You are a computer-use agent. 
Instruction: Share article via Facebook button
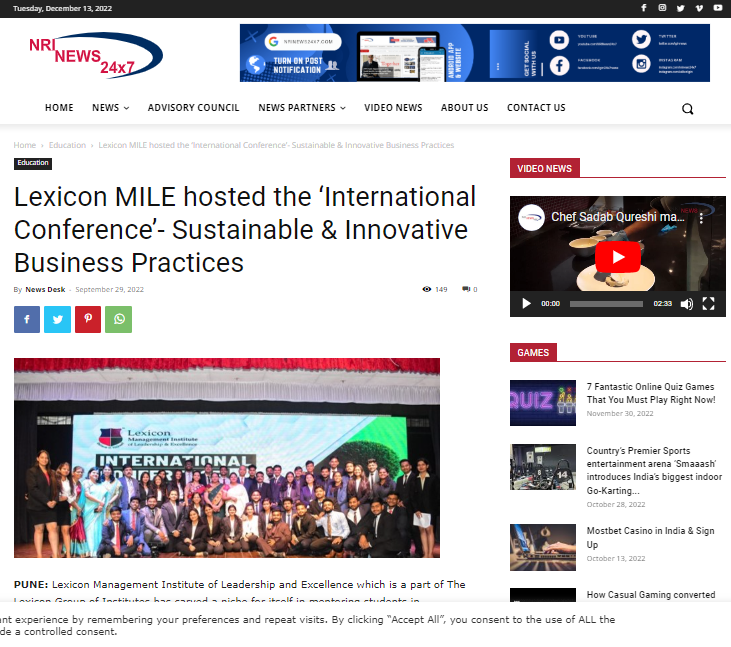(x=27, y=320)
